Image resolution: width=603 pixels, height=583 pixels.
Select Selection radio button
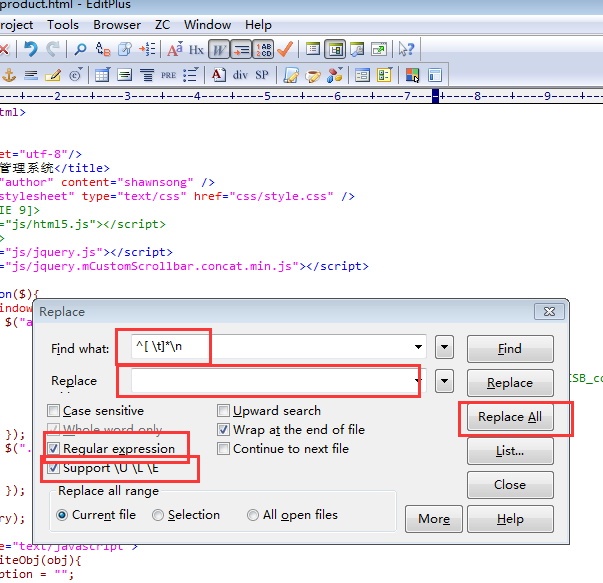(x=158, y=515)
